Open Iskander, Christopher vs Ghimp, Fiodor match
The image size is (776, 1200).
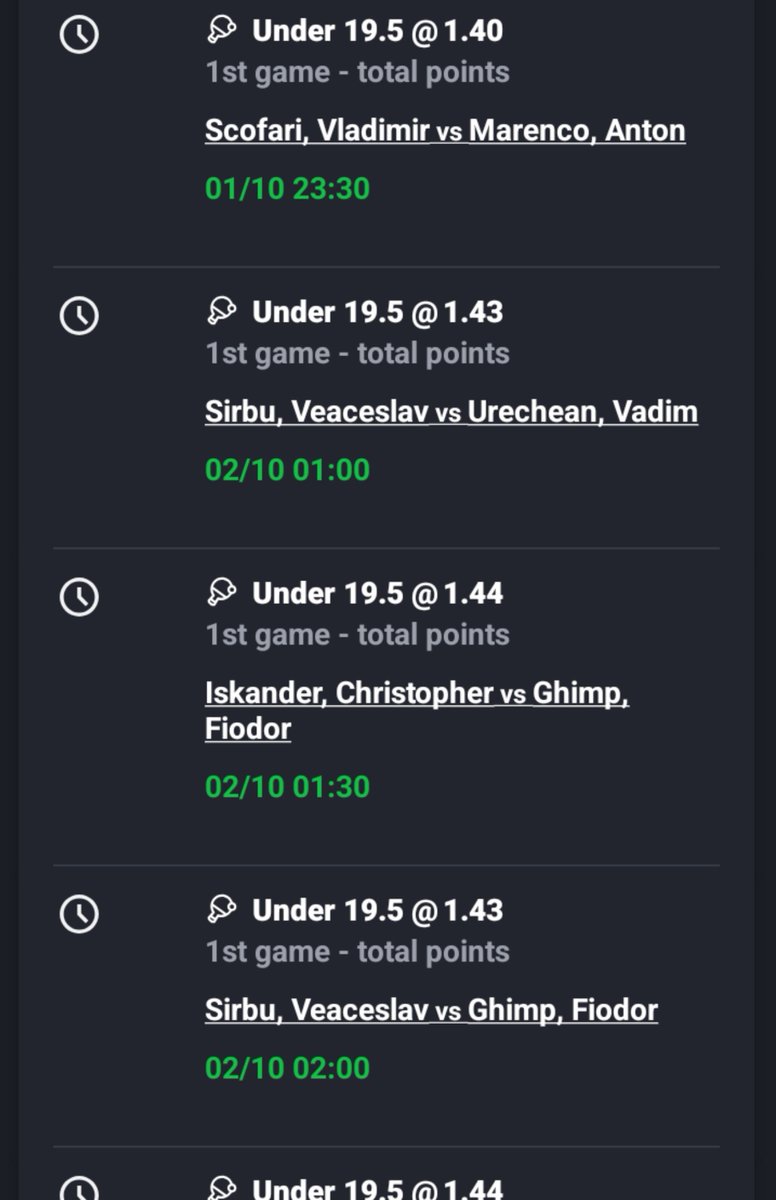point(417,711)
